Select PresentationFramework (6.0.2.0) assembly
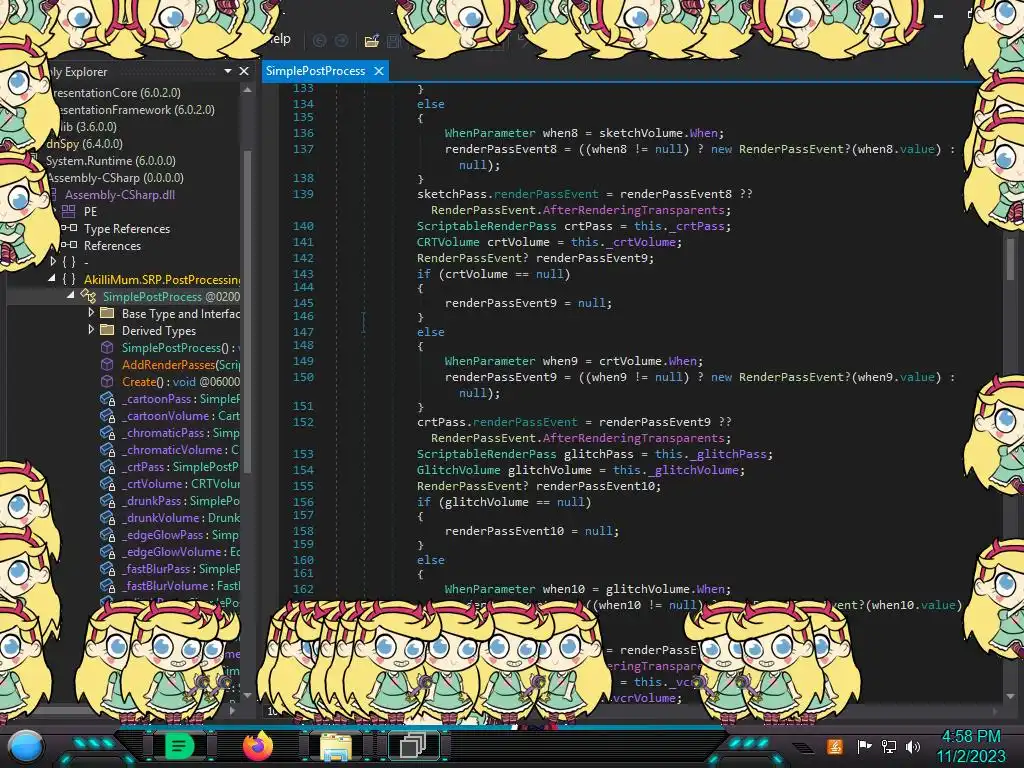Screen dimensions: 1024x768 pyautogui.click(x=133, y=110)
